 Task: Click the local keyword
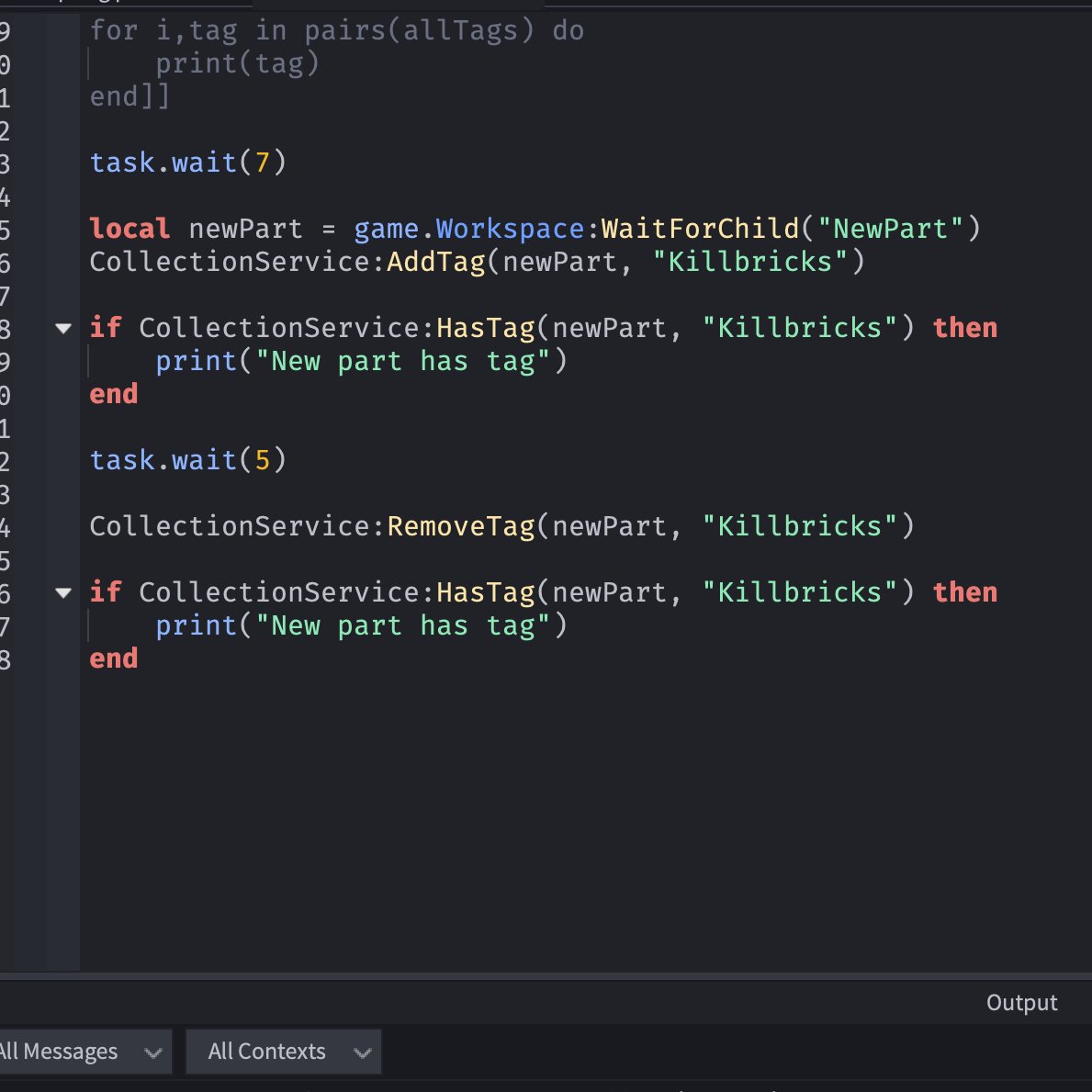coord(129,229)
